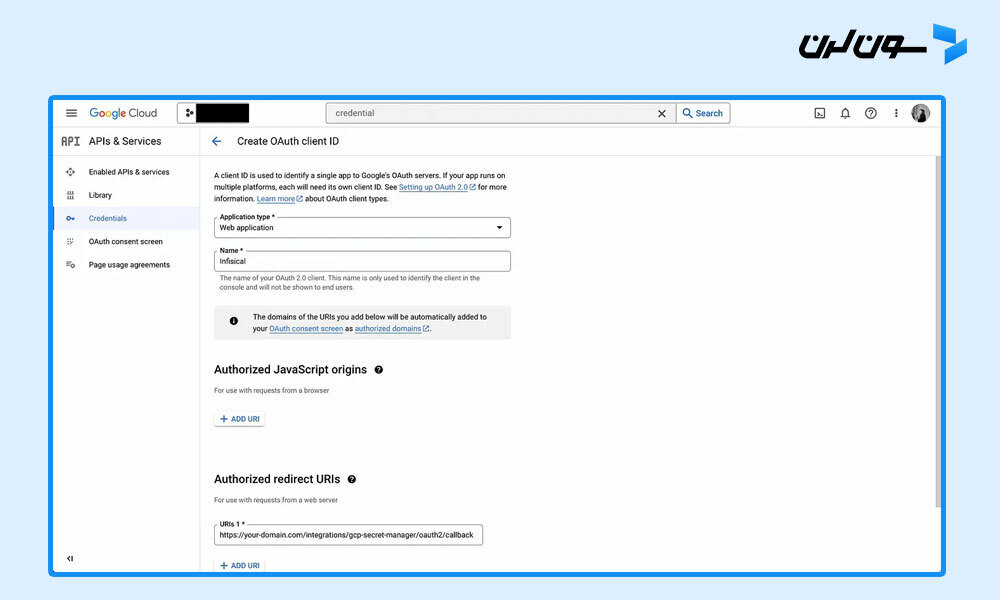Image resolution: width=1000 pixels, height=600 pixels.
Task: Click the Page usage agreements icon
Action: [x=70, y=265]
